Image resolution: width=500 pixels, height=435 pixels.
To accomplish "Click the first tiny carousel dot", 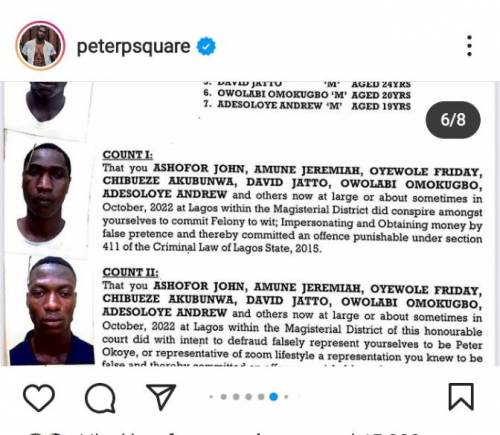I will (x=211, y=397).
